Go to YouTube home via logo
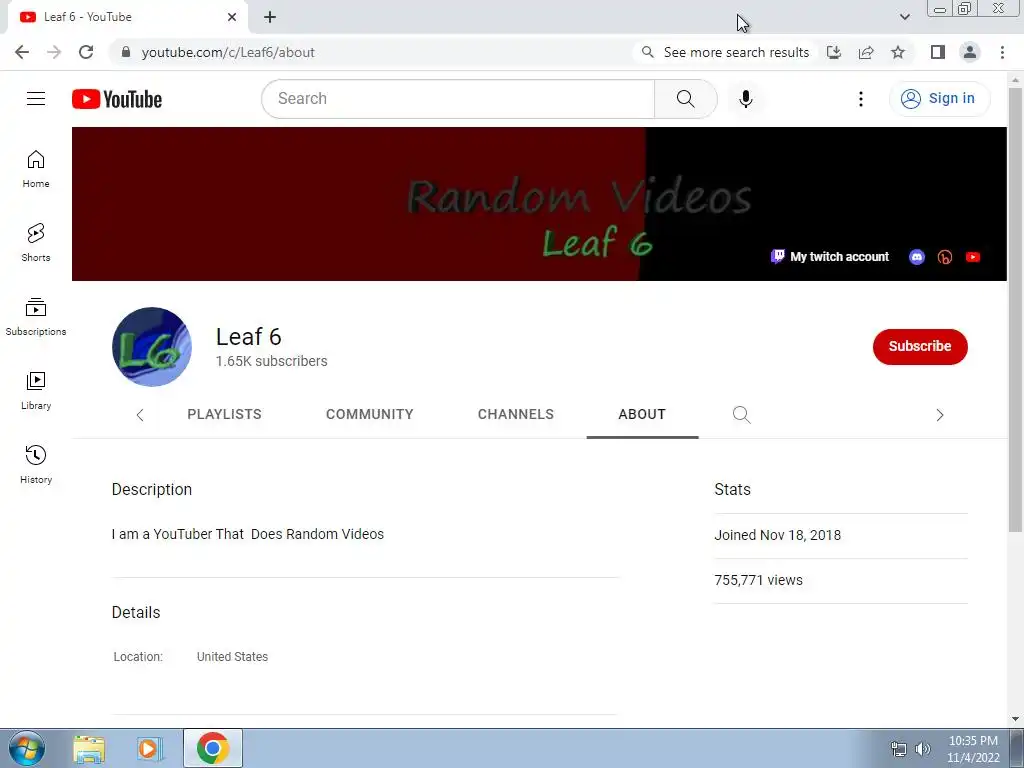The image size is (1024, 768). click(x=117, y=99)
